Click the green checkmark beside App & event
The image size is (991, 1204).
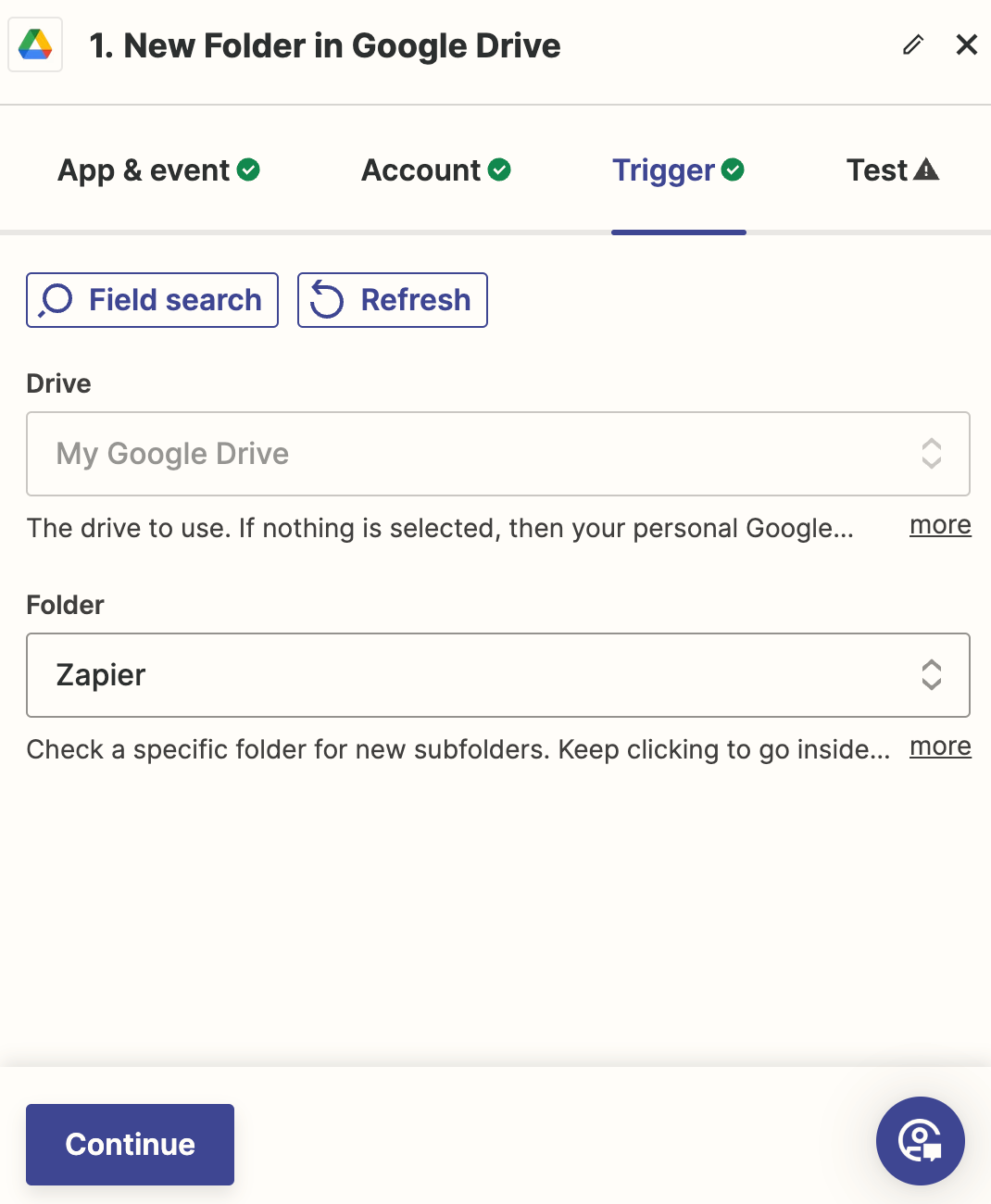[x=248, y=169]
